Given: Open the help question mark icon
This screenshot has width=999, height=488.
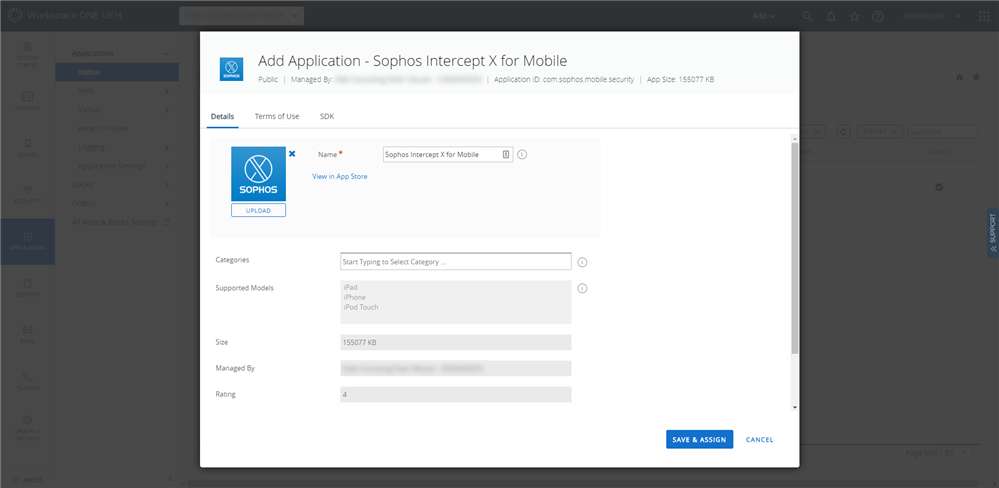Looking at the screenshot, I should point(877,16).
